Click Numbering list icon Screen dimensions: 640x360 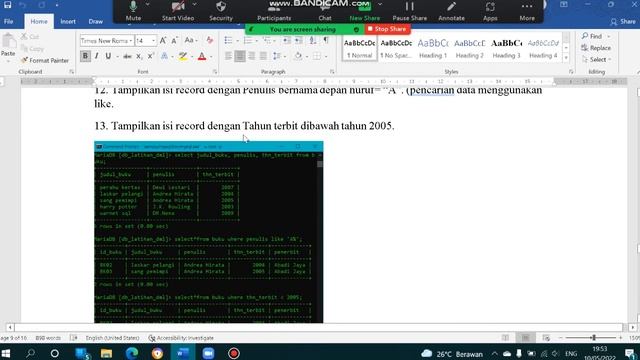coord(248,40)
